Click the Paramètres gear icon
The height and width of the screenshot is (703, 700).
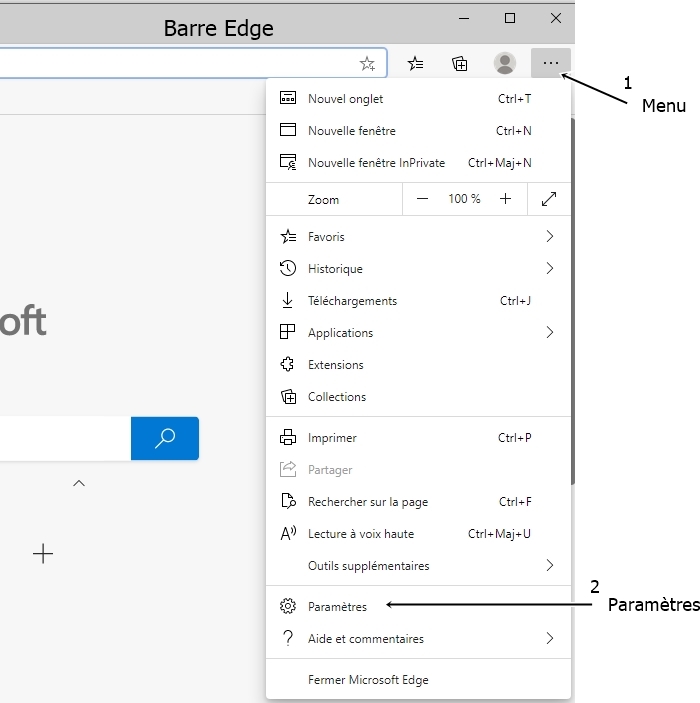tap(288, 606)
